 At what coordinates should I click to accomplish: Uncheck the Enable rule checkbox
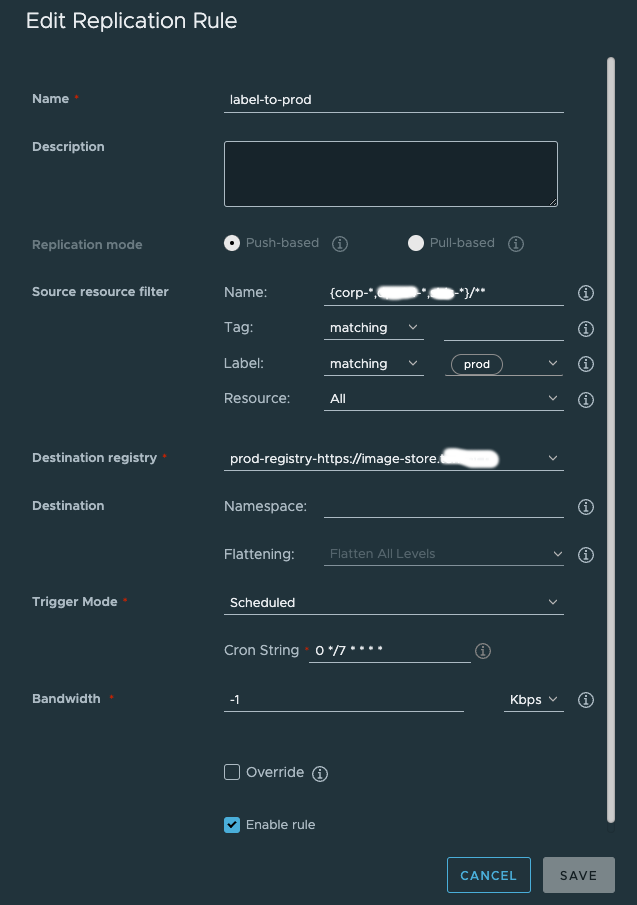tap(232, 825)
